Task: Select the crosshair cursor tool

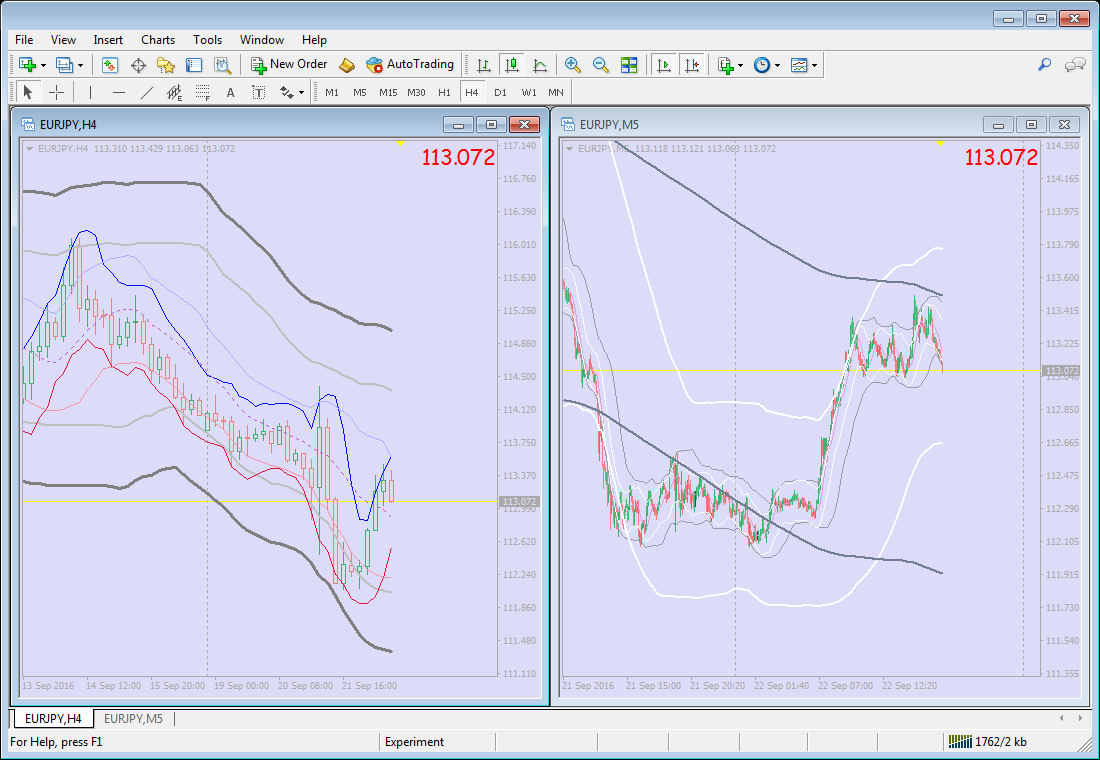Action: tap(57, 92)
